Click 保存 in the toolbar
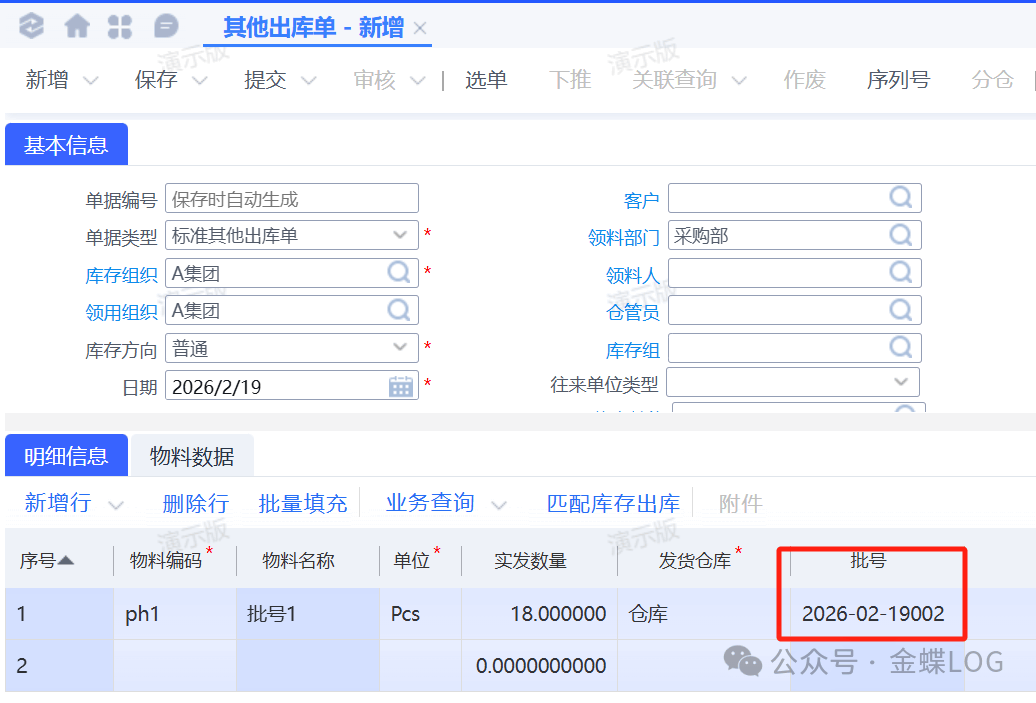Screen dimensions: 1036x703 (x=156, y=80)
